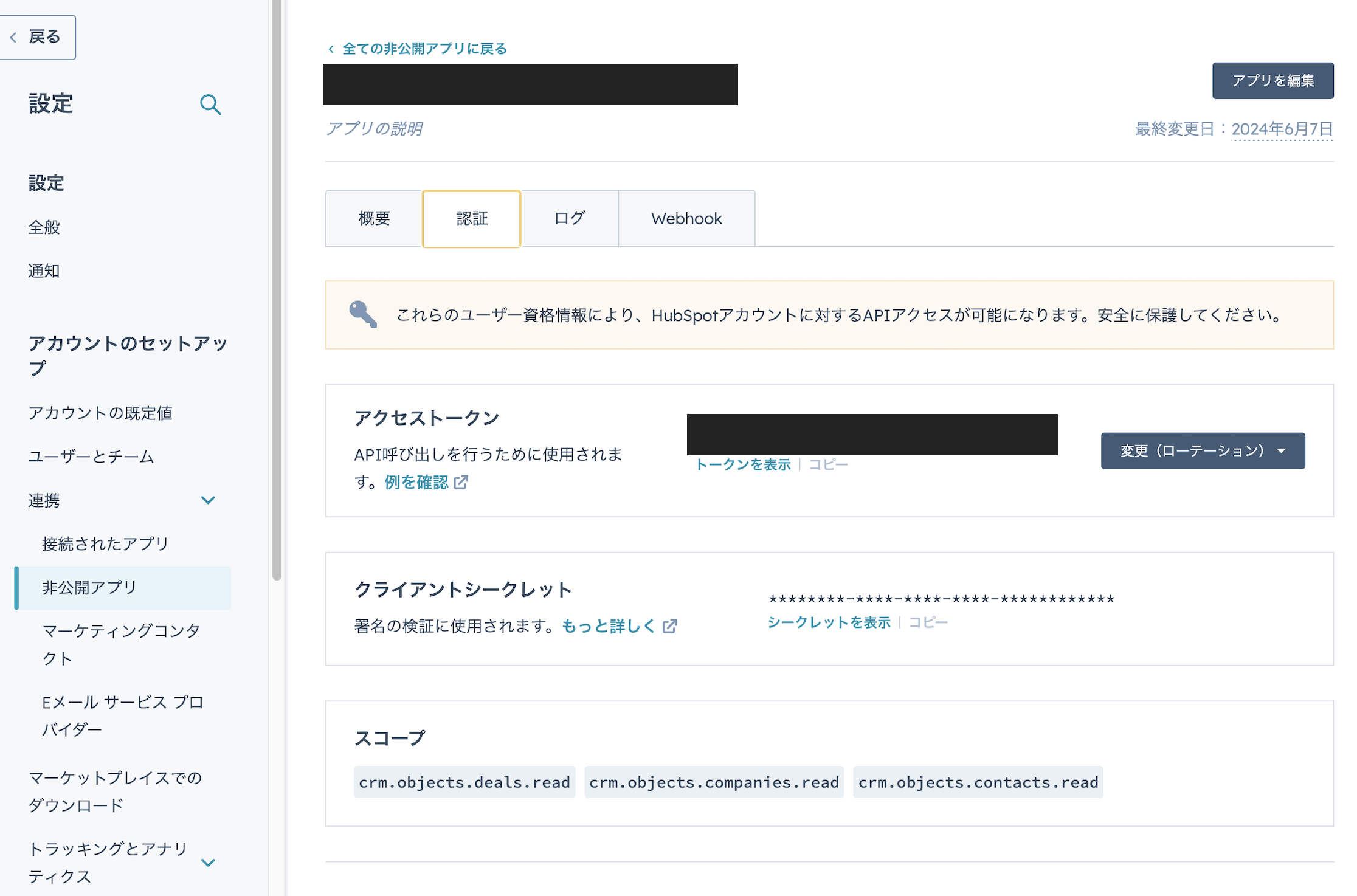
Task: Click the chevron icon before 全ての非公開アプリに戻る
Action: [x=330, y=48]
